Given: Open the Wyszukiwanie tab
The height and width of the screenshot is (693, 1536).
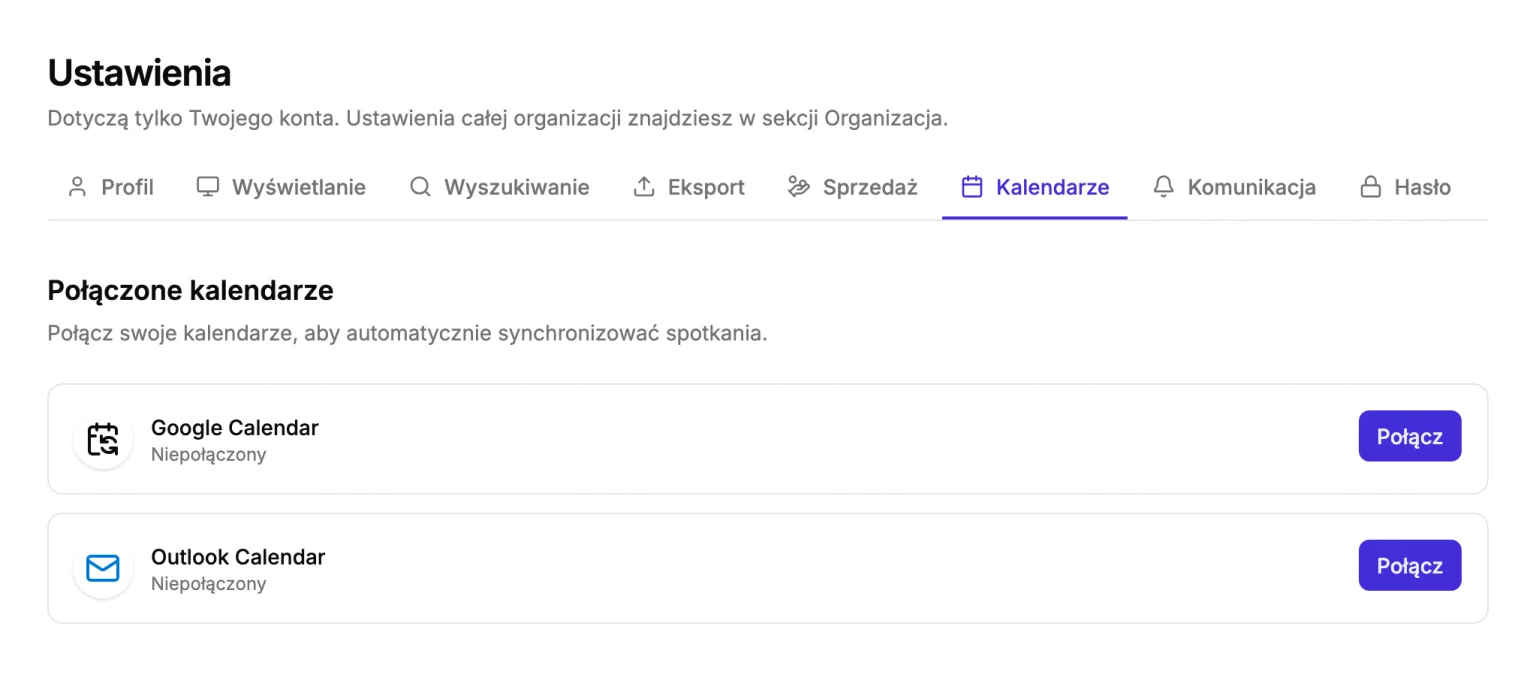Looking at the screenshot, I should [499, 187].
